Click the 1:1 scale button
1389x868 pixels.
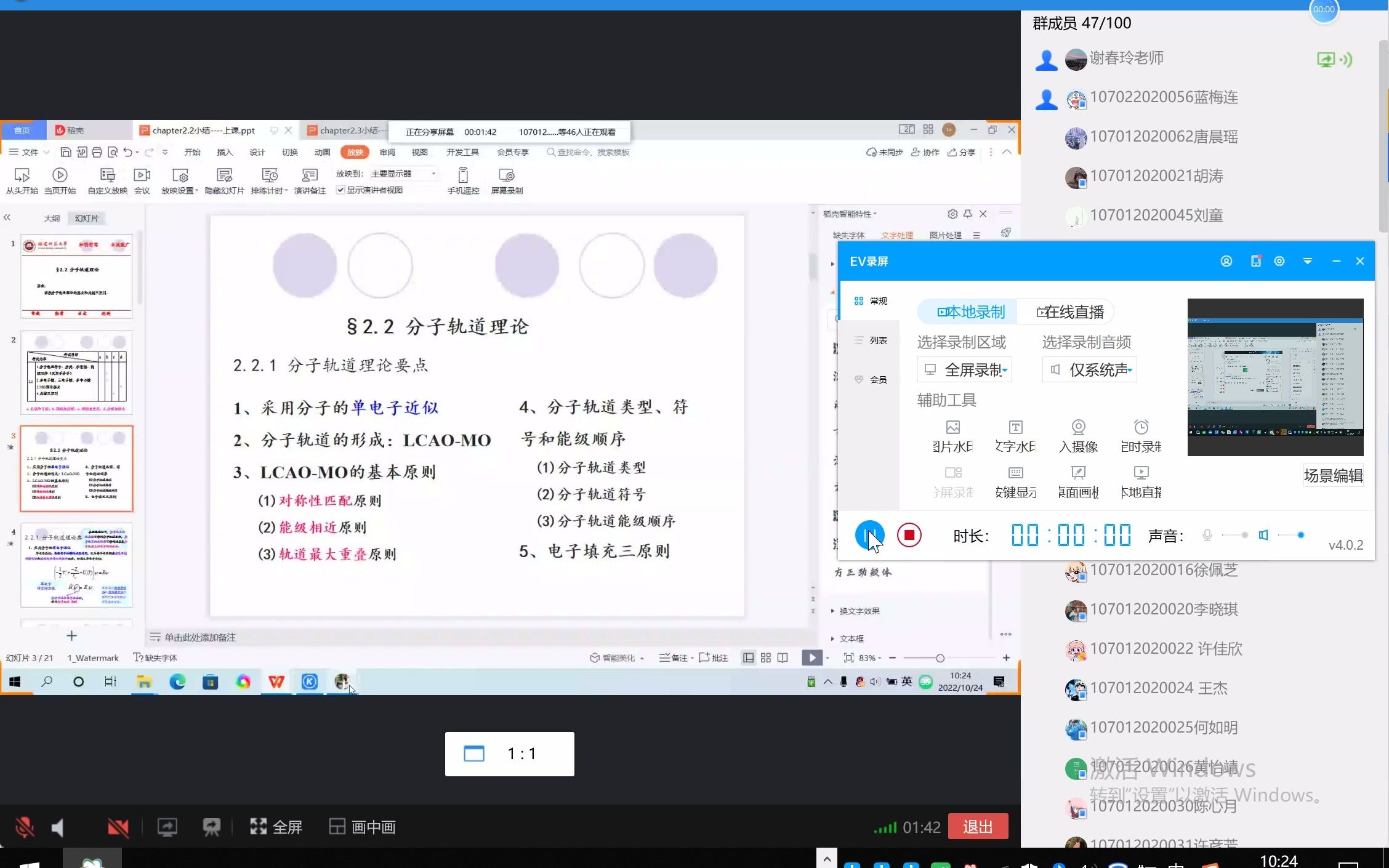[509, 753]
